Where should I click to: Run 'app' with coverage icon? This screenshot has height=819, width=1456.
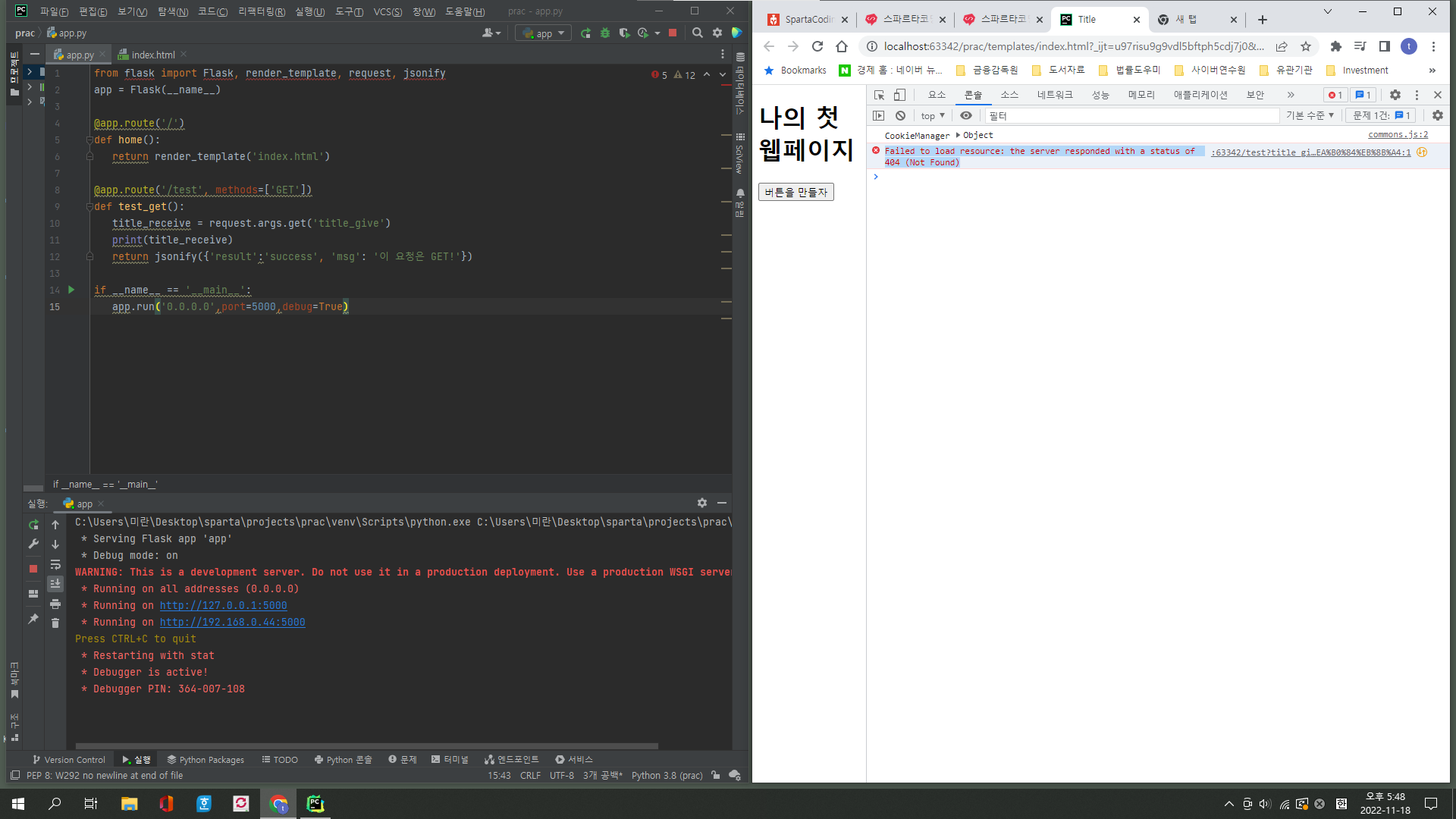(624, 33)
